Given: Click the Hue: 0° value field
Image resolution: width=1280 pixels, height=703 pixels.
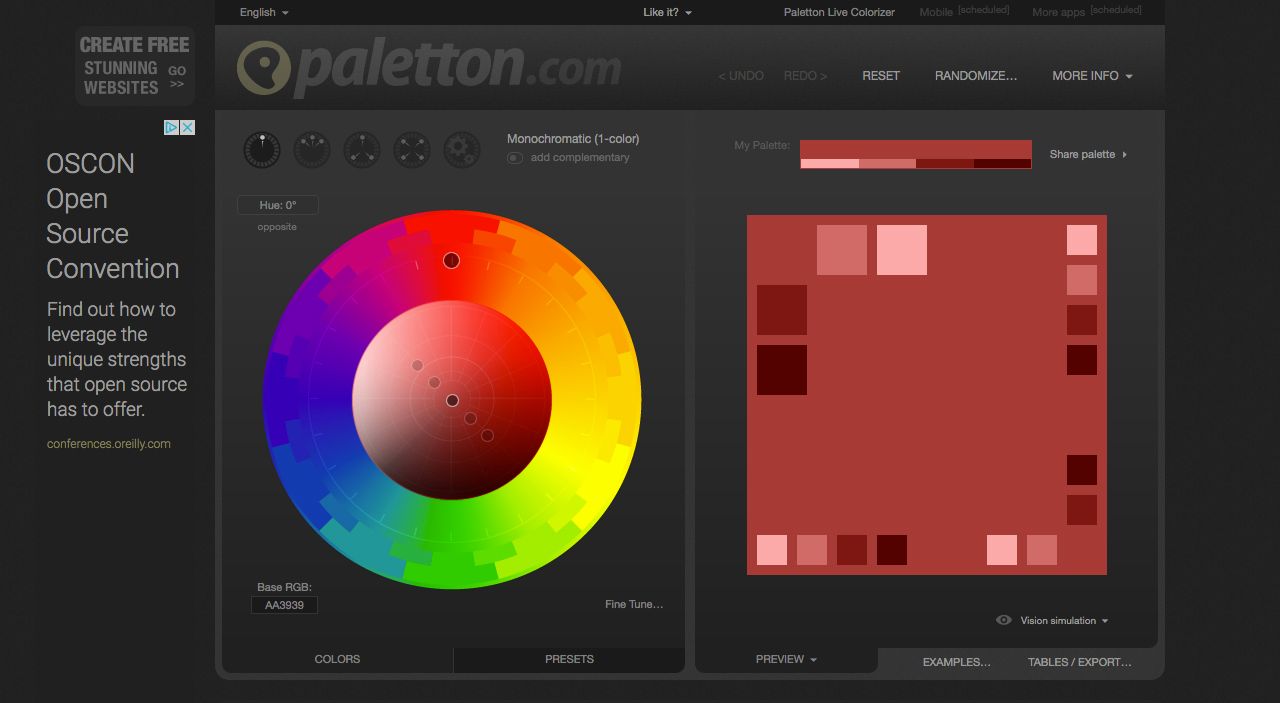Looking at the screenshot, I should click(278, 205).
